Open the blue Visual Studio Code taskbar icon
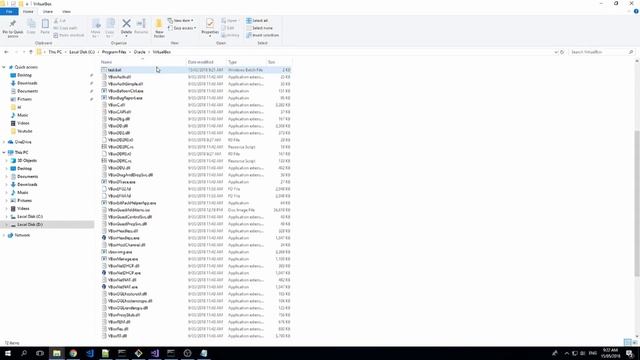Viewport: 640px width, 360px height. [90, 353]
